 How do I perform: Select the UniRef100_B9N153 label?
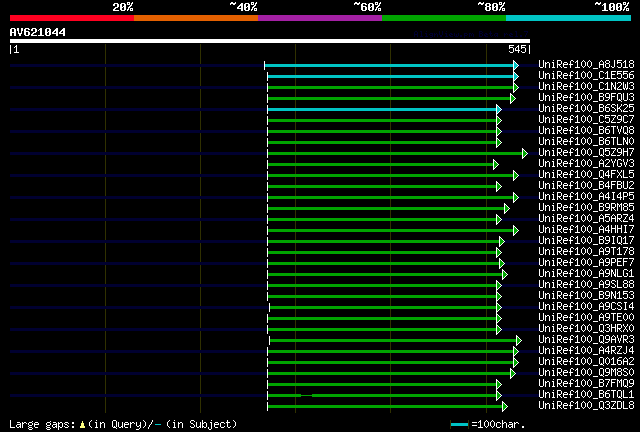pos(586,295)
